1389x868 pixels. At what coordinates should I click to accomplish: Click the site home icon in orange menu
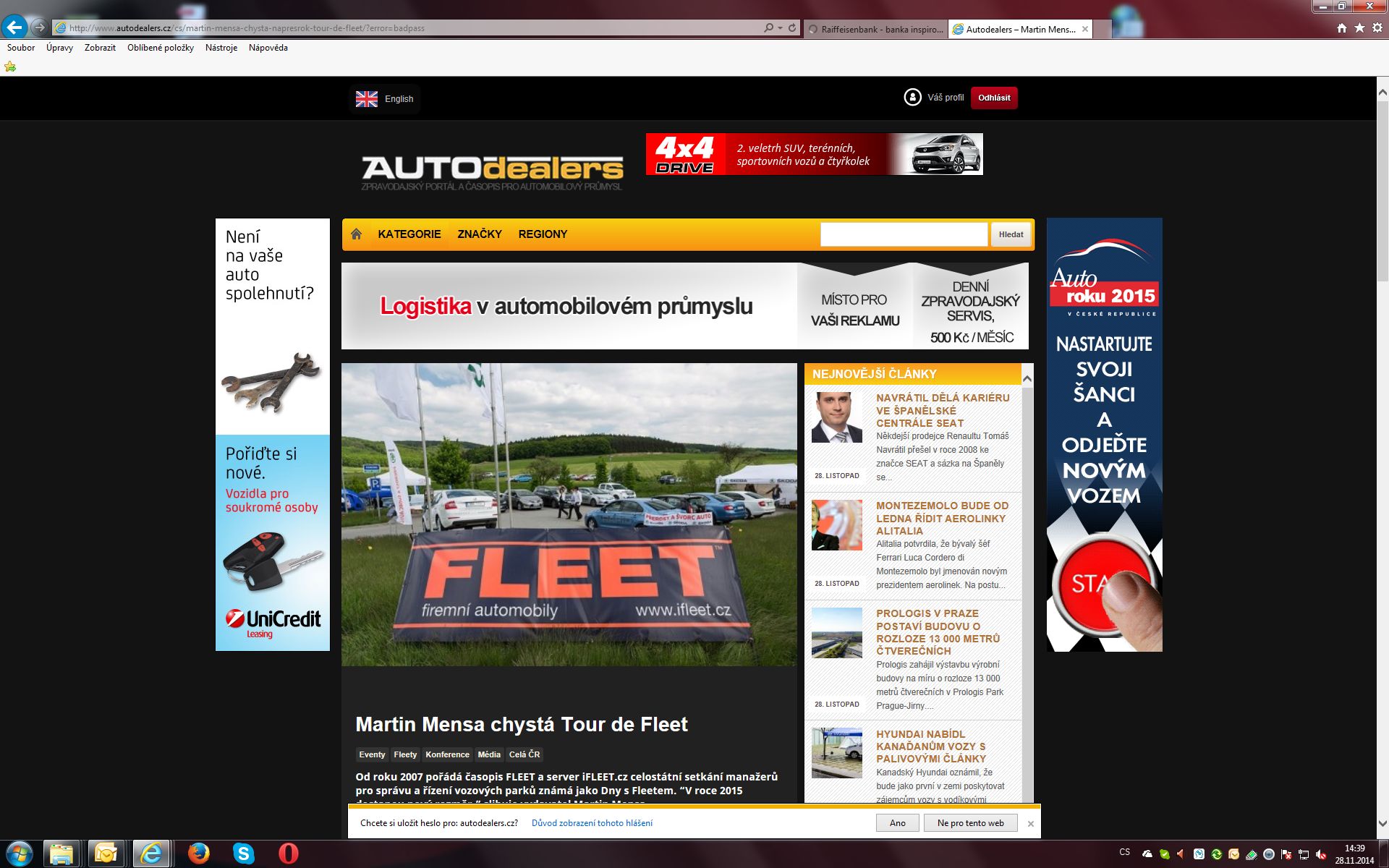tap(356, 234)
